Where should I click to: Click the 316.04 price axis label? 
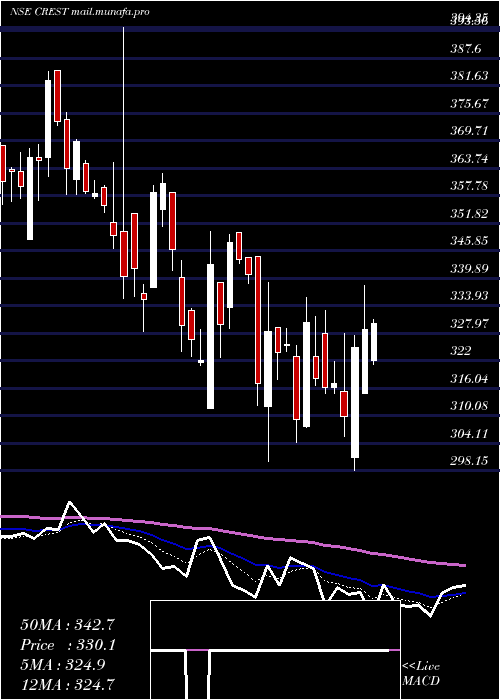coord(469,379)
